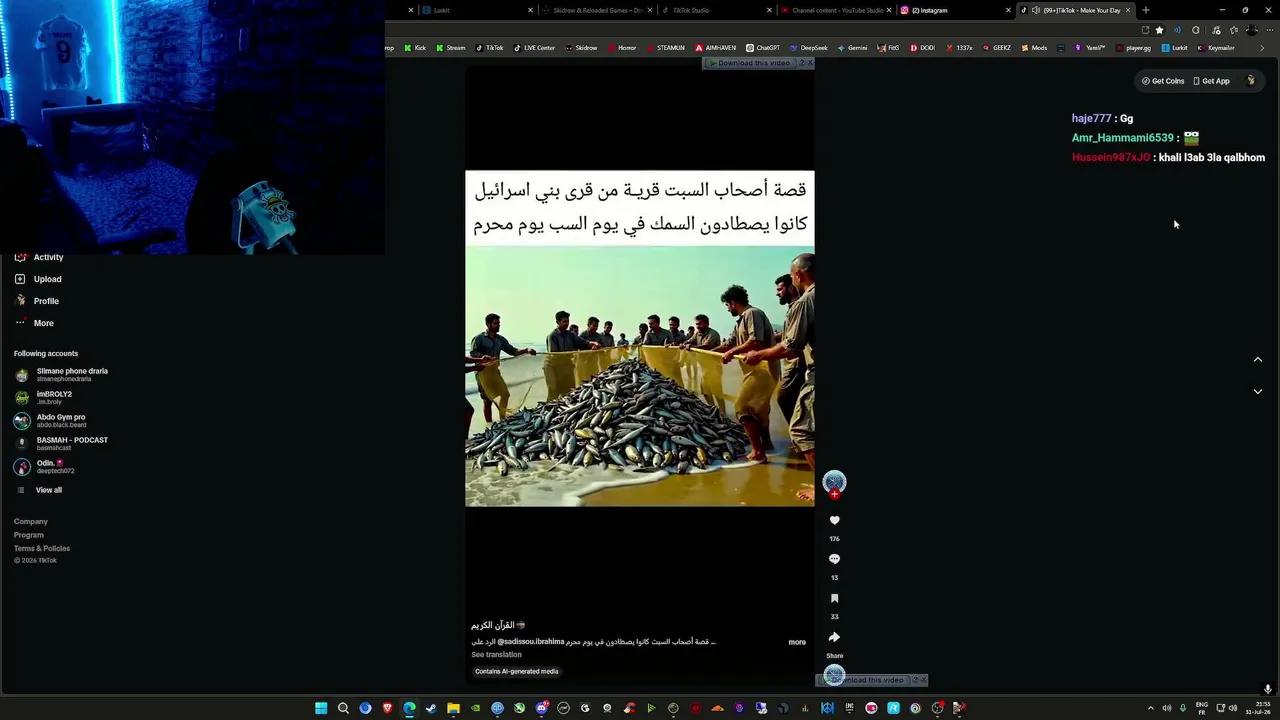Open followed account BASMAH - PODCAST

[62, 443]
